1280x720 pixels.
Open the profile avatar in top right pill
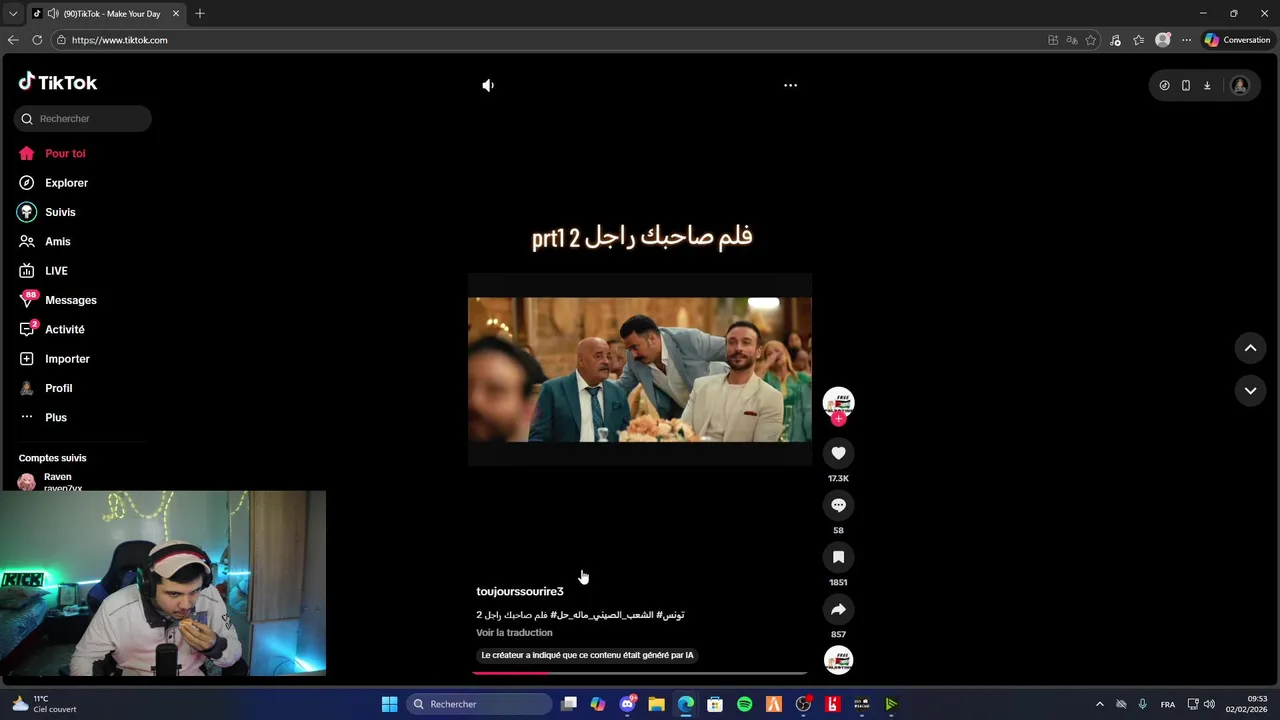coord(1240,85)
